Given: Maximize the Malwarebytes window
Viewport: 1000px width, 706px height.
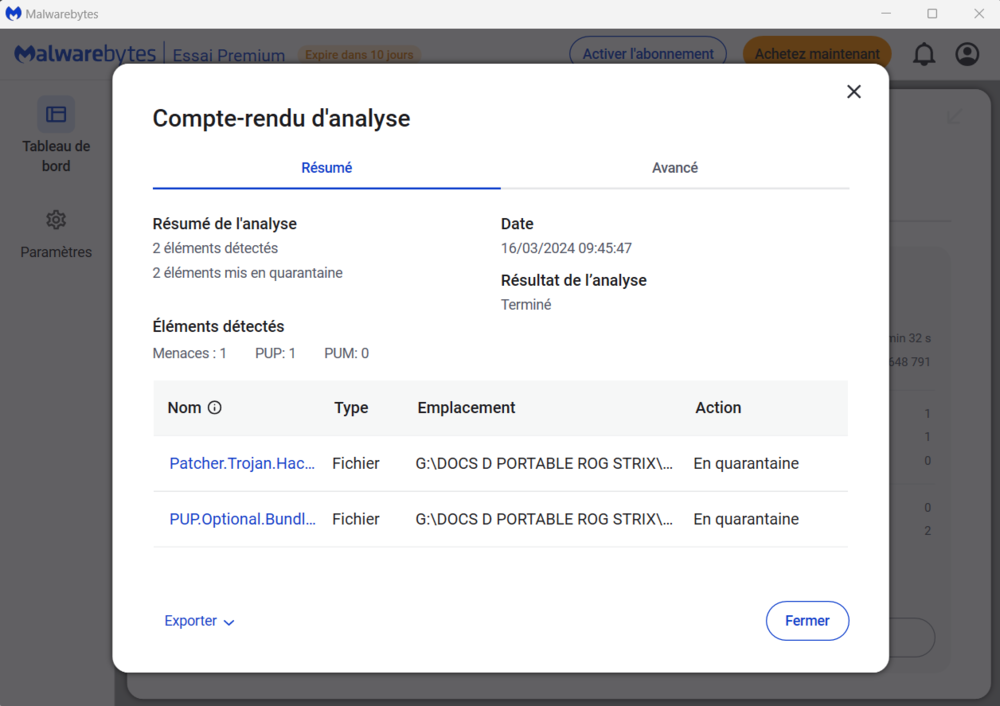Looking at the screenshot, I should (932, 14).
